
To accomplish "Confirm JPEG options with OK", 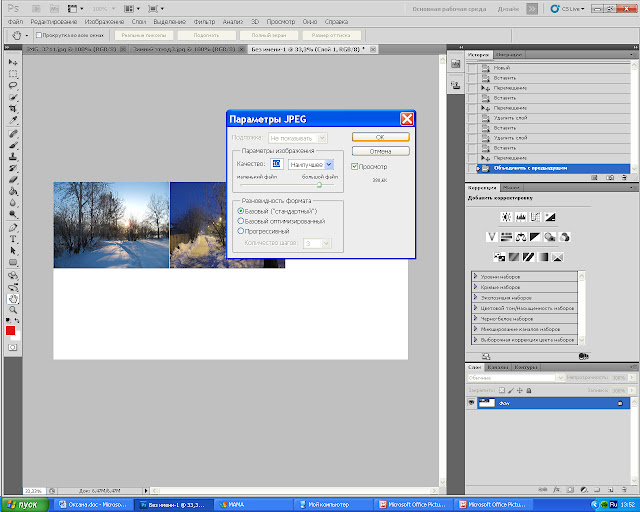I will click(x=380, y=137).
